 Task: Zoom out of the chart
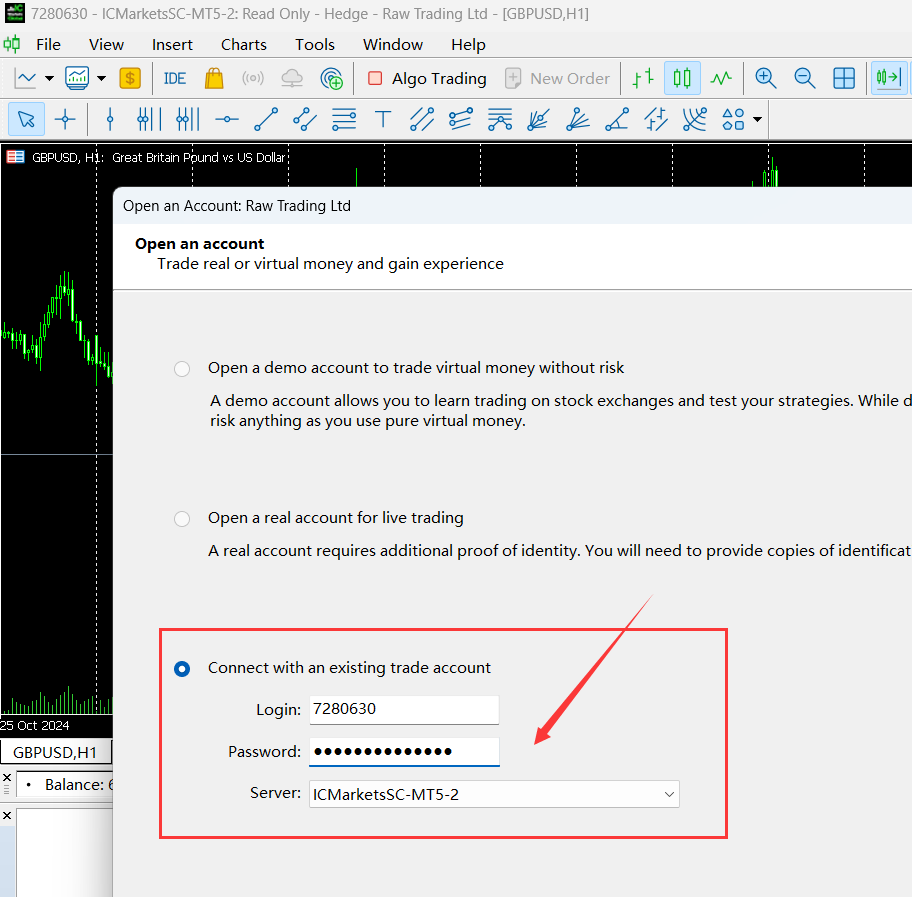(x=804, y=78)
